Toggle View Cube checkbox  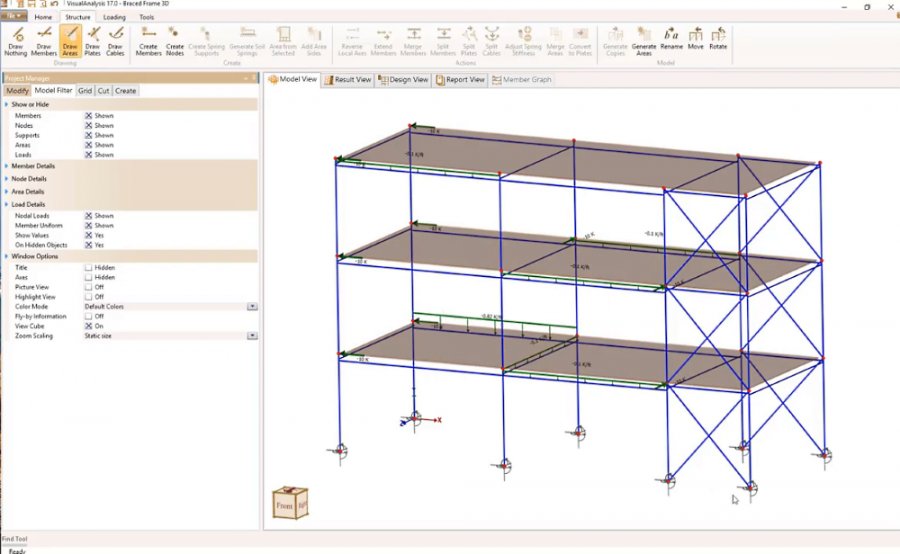88,326
